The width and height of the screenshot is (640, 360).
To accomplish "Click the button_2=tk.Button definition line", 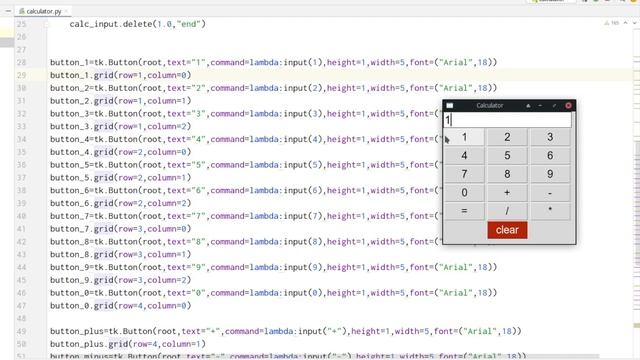I will click(273, 88).
